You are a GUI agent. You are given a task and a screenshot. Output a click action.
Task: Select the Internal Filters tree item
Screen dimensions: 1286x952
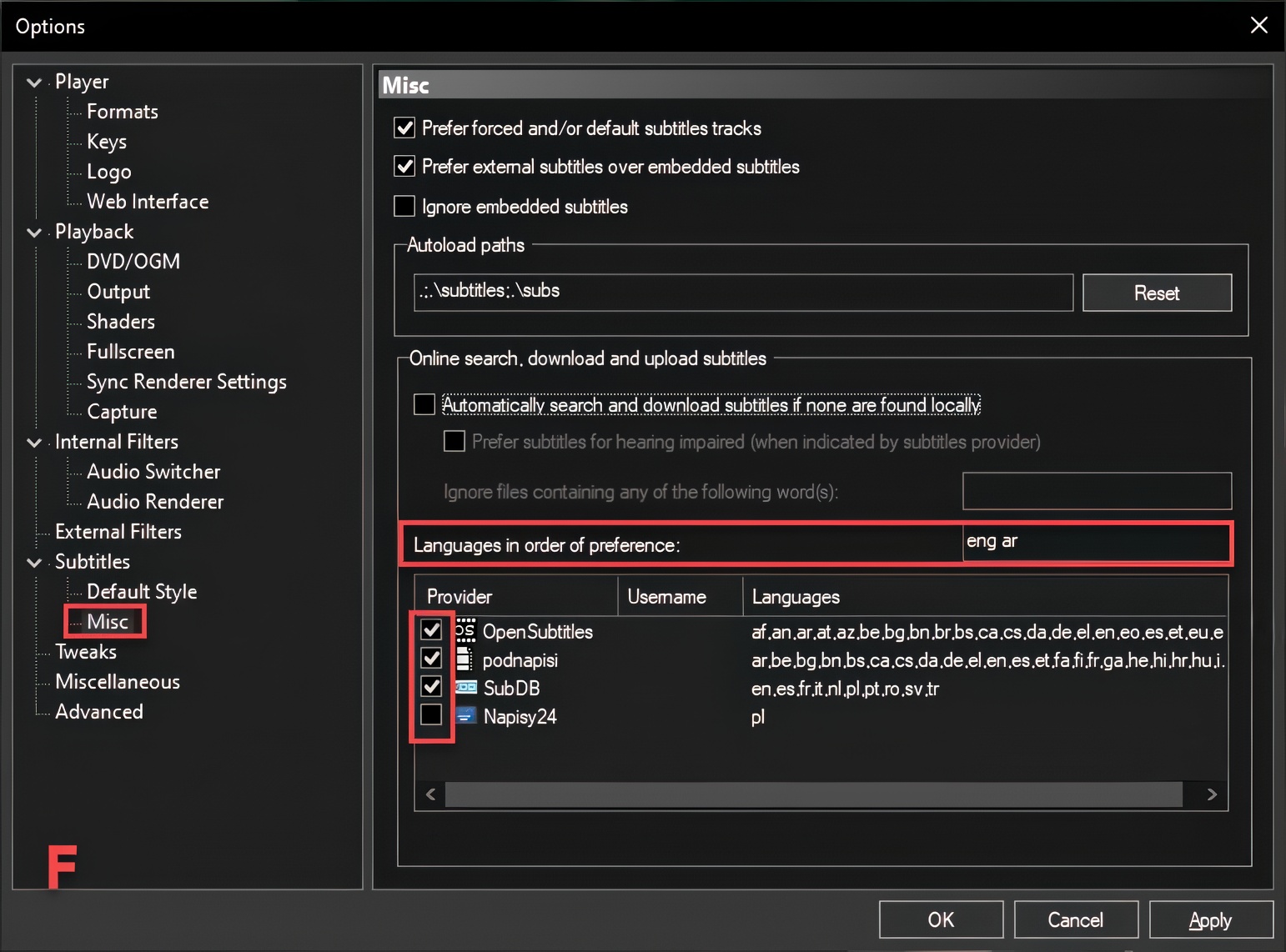(x=117, y=442)
